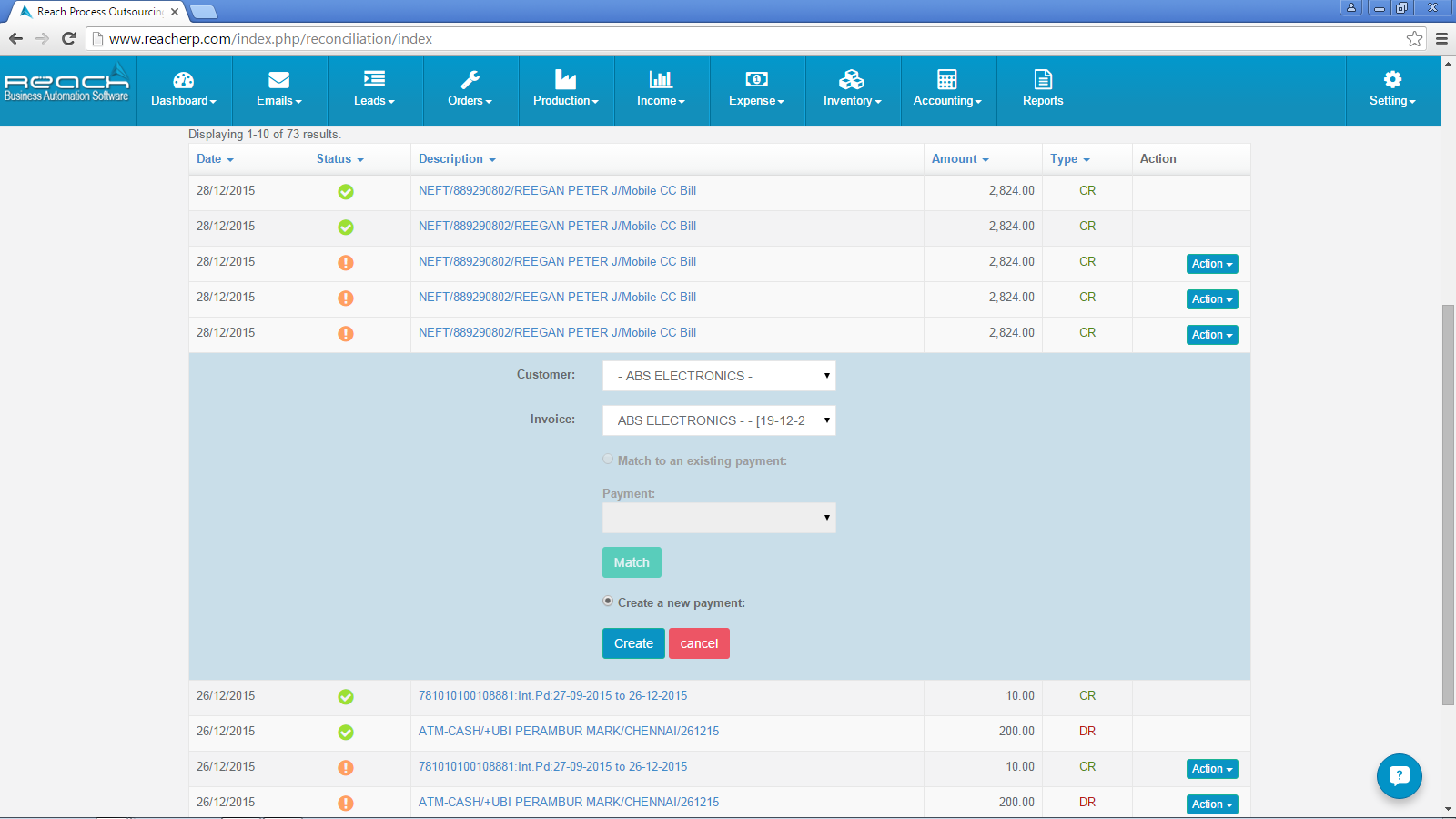Sort table by Amount column
This screenshot has width=1456, height=819.
[x=960, y=158]
